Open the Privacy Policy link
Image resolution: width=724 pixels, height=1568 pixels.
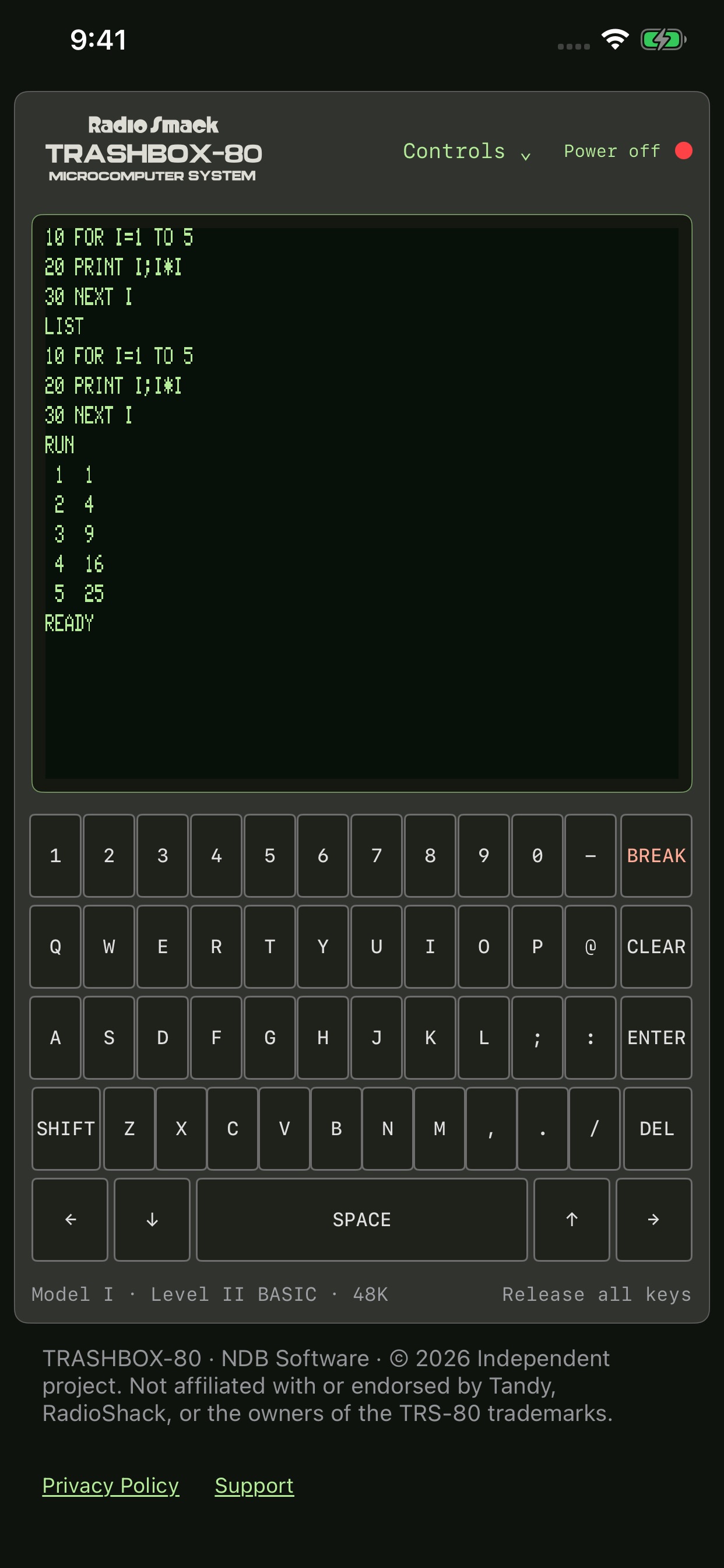111,1486
